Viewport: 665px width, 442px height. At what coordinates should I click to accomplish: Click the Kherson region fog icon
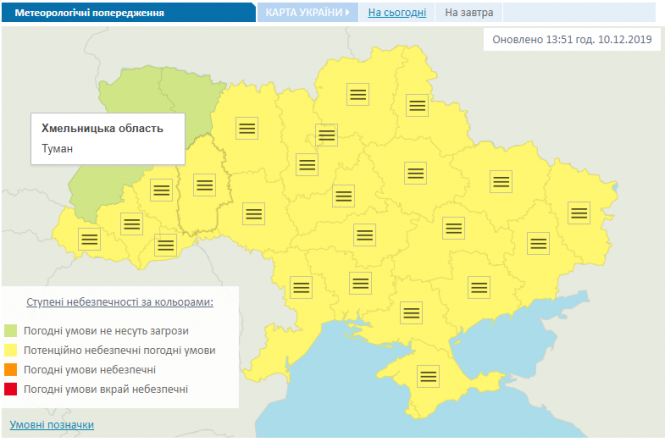(411, 312)
